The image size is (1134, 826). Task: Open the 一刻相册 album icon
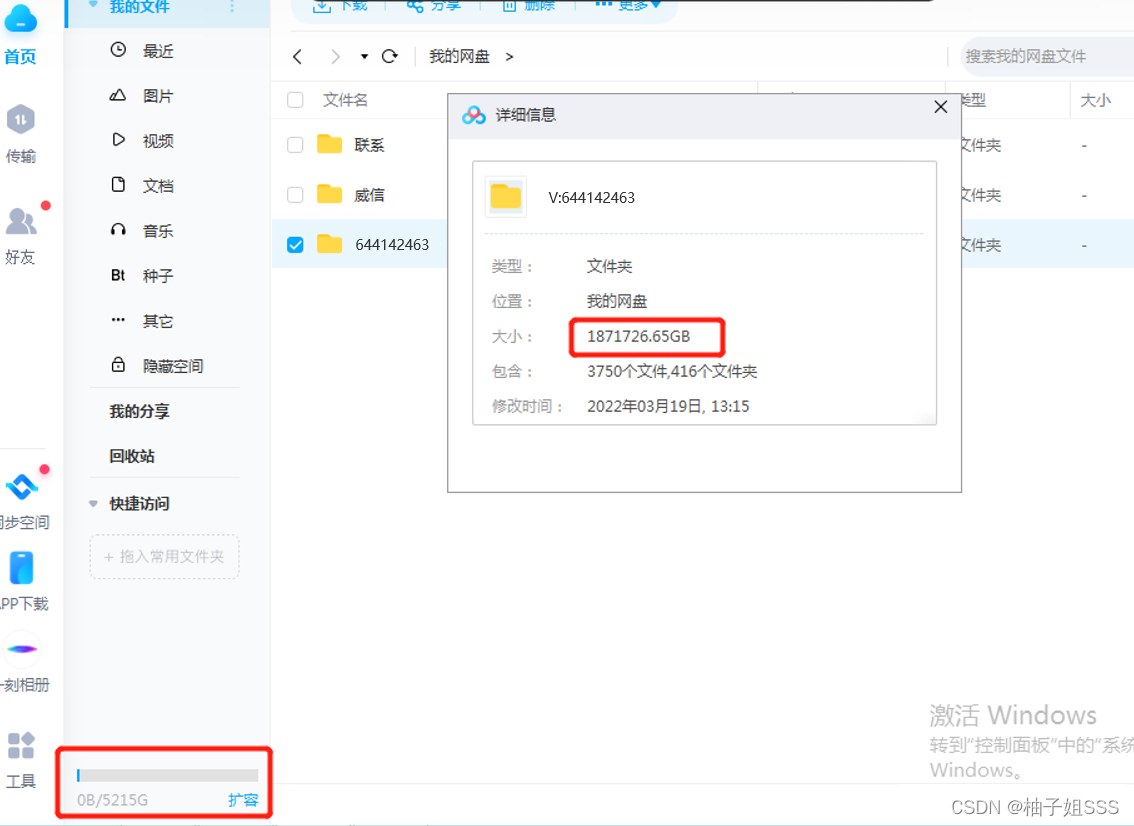point(22,649)
